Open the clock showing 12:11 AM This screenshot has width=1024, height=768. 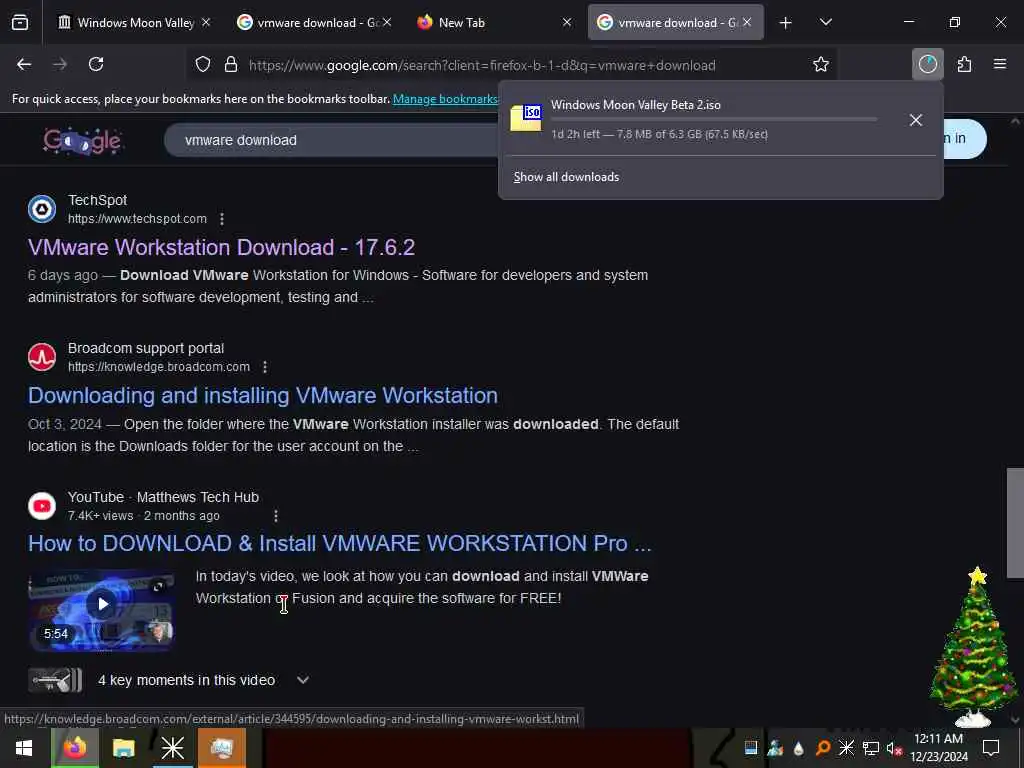(x=939, y=748)
